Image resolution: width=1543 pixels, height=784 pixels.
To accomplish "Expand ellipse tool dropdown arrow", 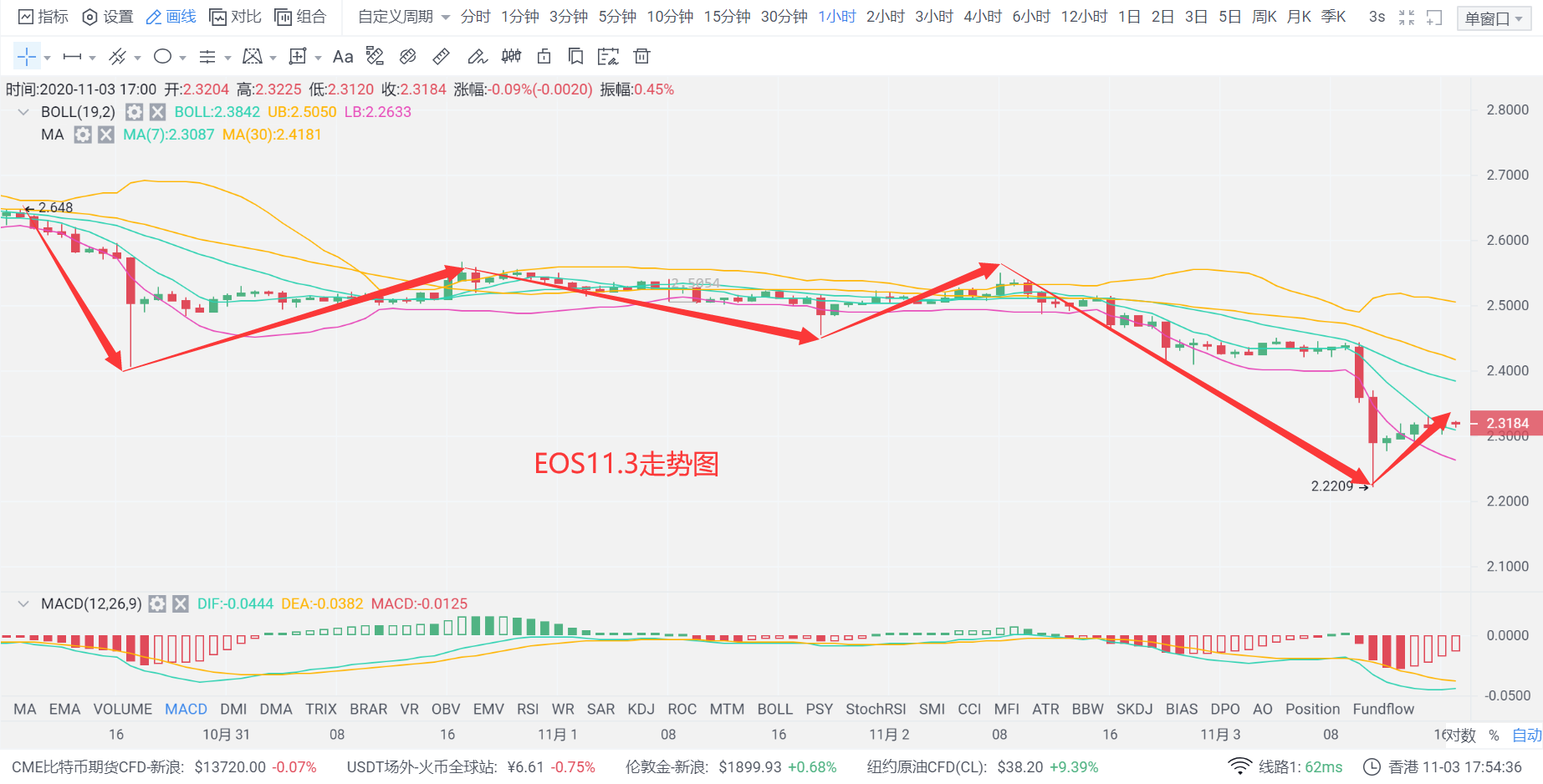I will coord(182,58).
